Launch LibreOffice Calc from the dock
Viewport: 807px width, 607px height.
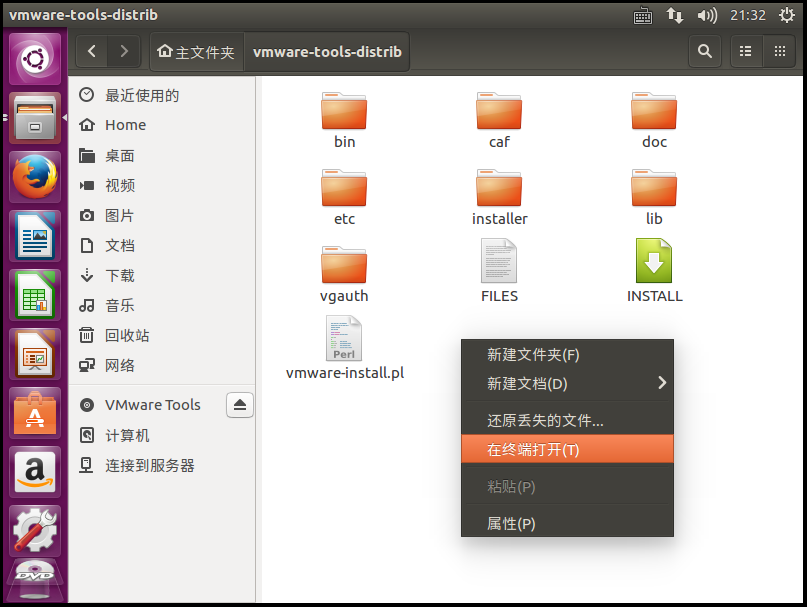click(x=35, y=295)
